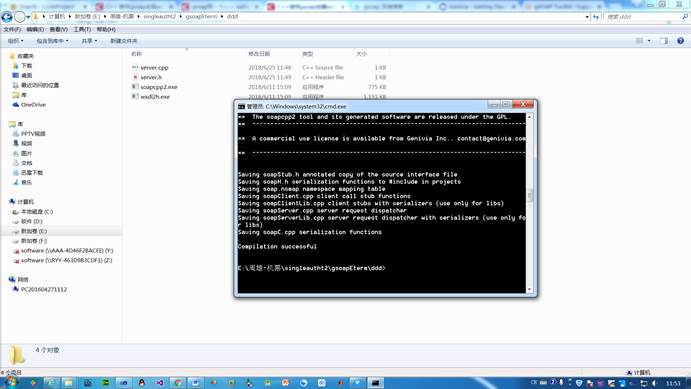
Task: Open the 文件(F) menu
Action: pyautogui.click(x=12, y=30)
